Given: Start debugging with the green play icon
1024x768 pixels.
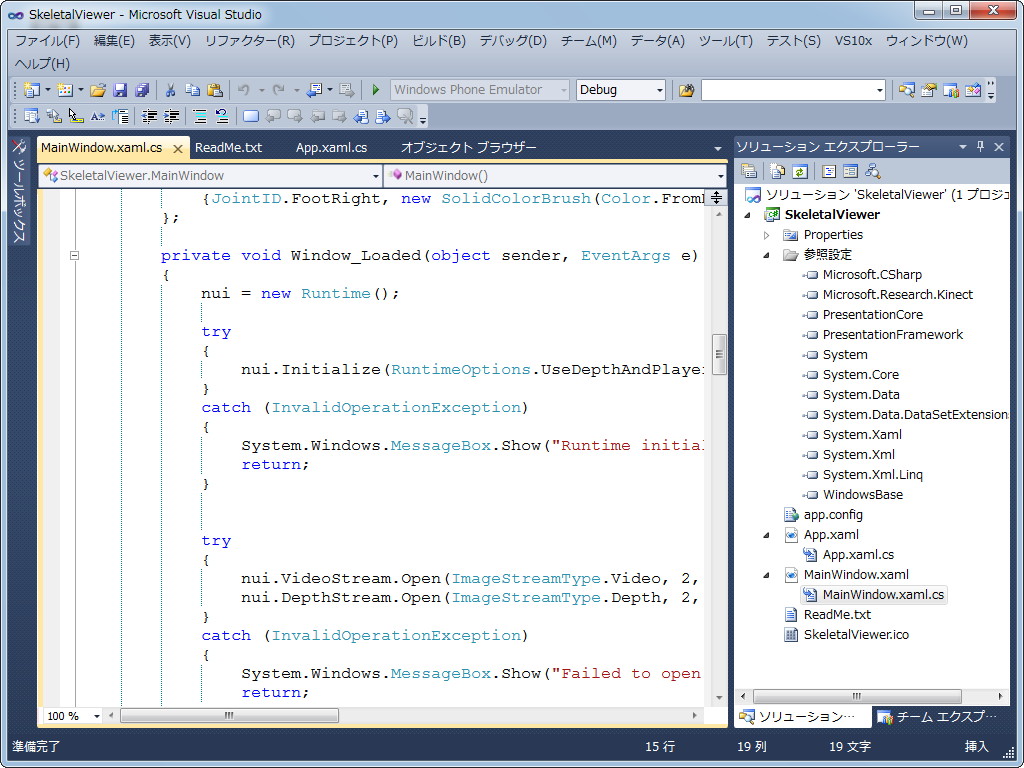Looking at the screenshot, I should click(375, 90).
